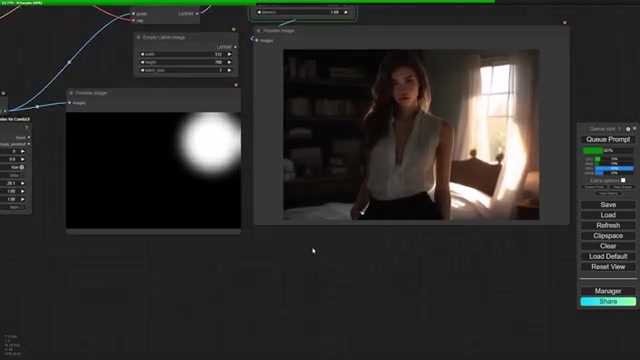
Task: Click the height value field on the latent node
Action: 186,62
